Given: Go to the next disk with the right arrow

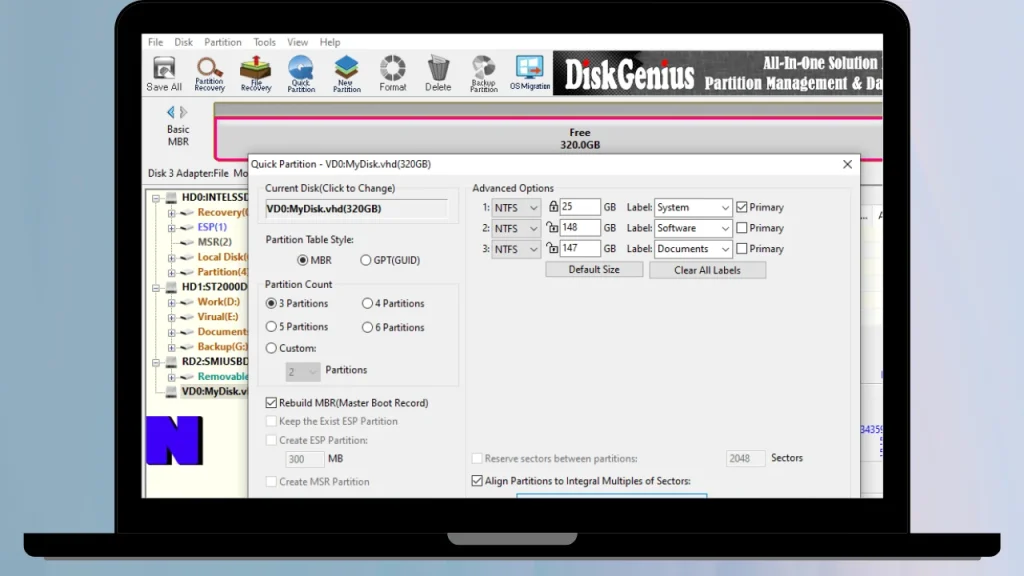Looking at the screenshot, I should 184,112.
